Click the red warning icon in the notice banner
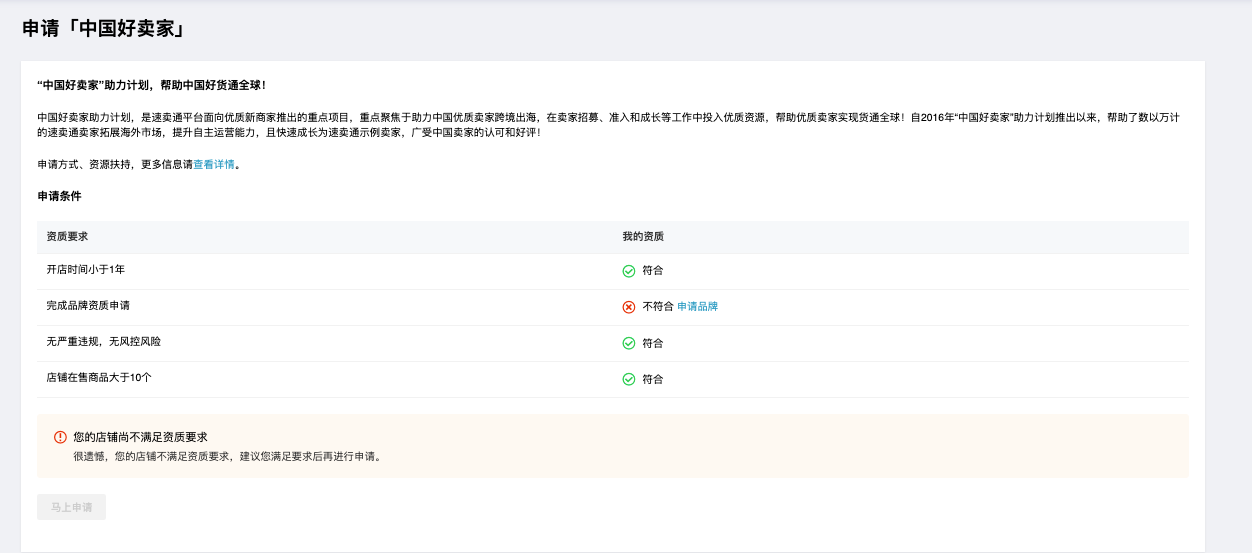 coord(60,437)
